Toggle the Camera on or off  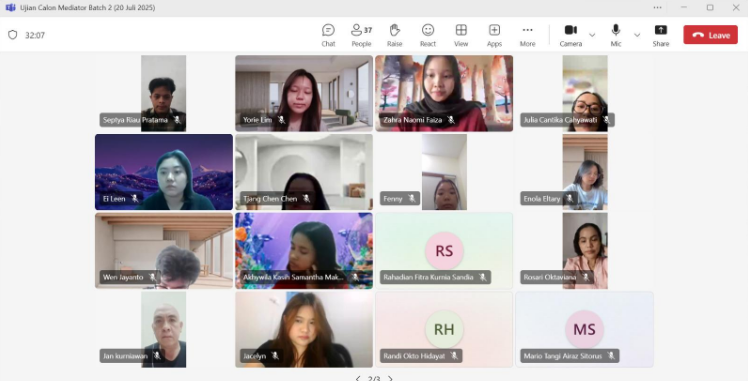pos(571,35)
